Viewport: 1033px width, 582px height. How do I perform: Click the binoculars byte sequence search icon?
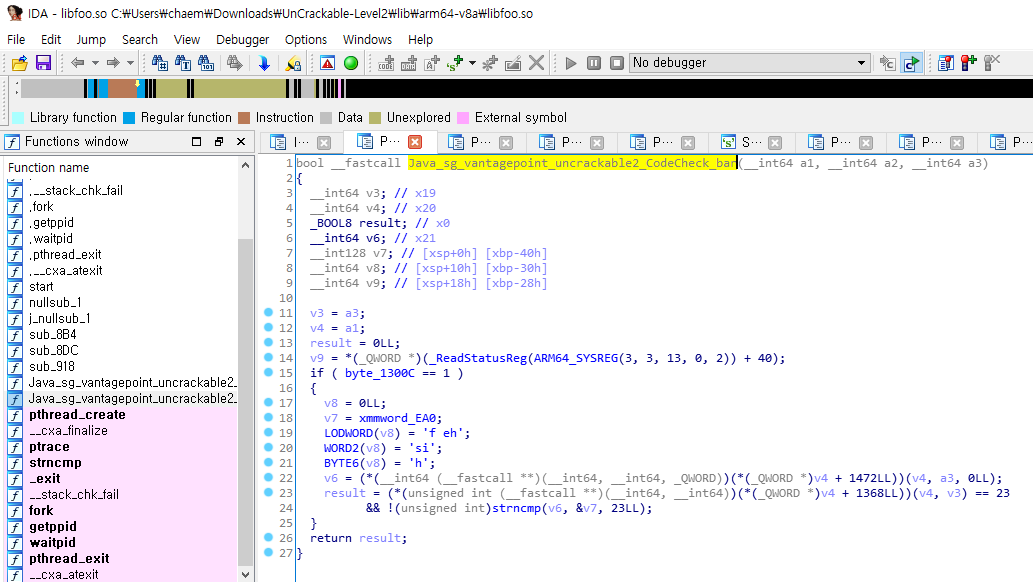point(206,63)
